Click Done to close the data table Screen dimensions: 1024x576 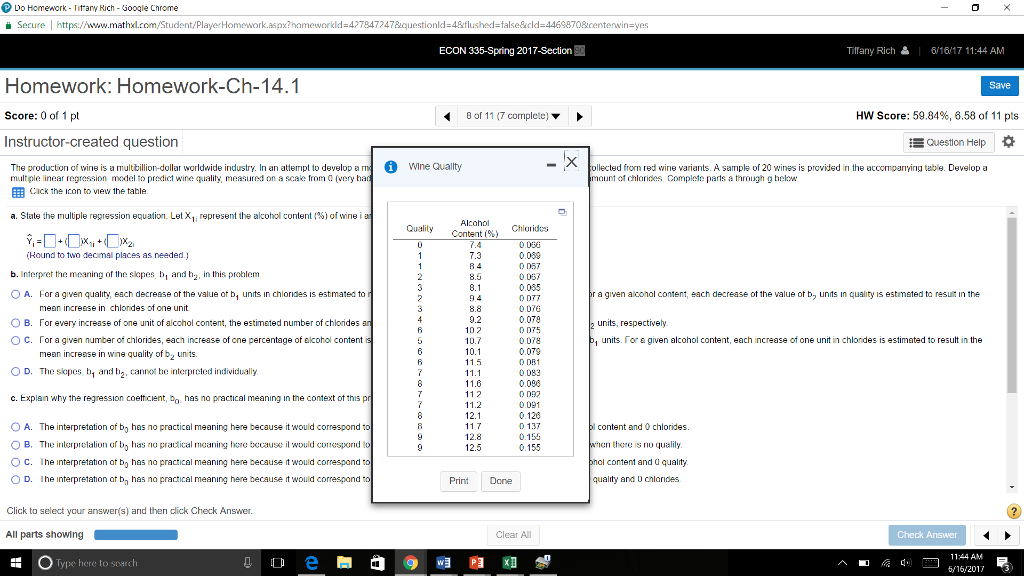[x=501, y=481]
